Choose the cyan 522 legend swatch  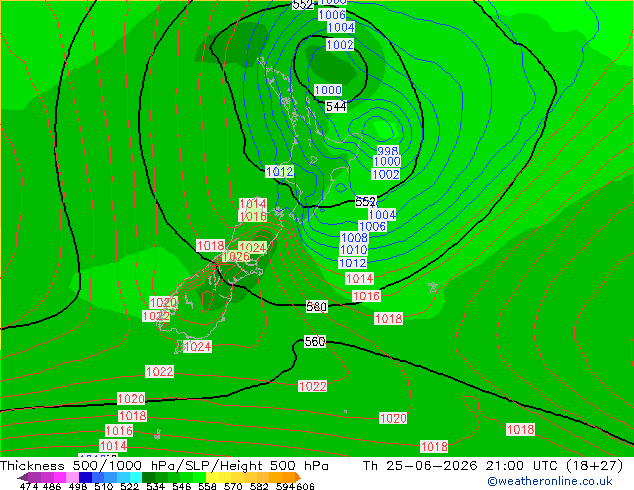135,477
